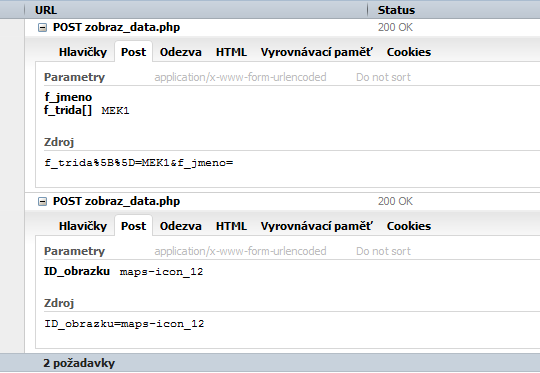Collapse the first POST zobraz_data.php request
This screenshot has width=540, height=373.
42,28
